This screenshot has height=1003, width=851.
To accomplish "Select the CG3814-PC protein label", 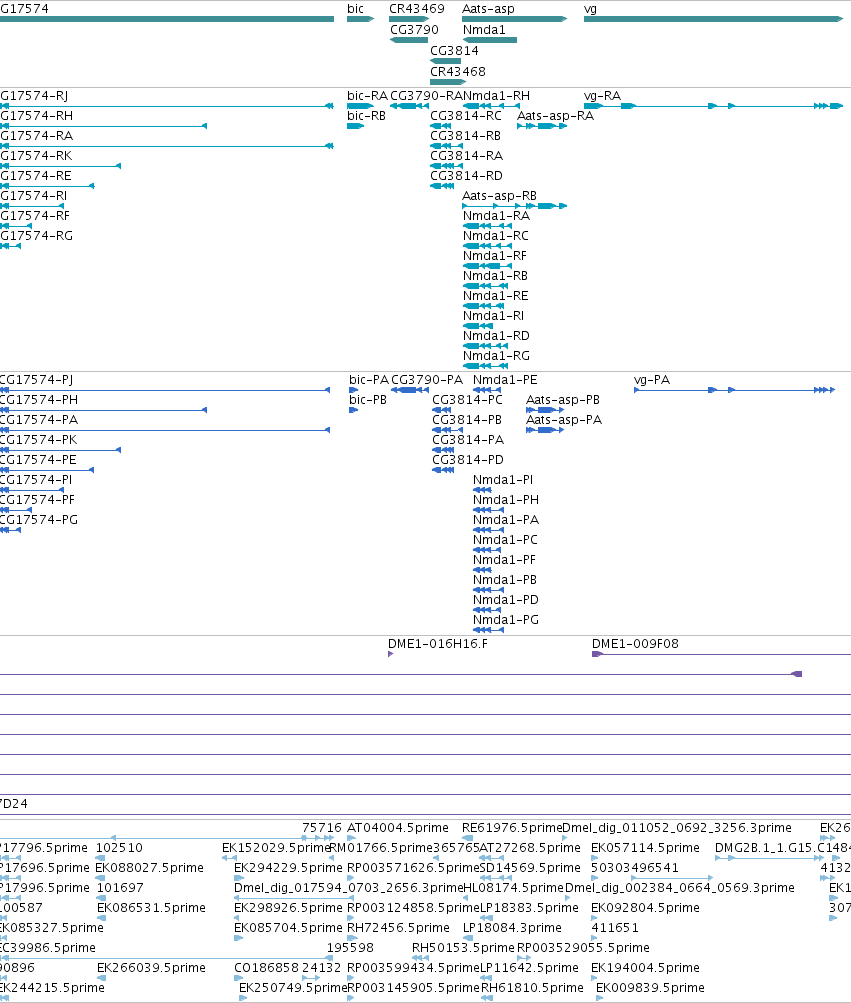I will click(x=467, y=400).
